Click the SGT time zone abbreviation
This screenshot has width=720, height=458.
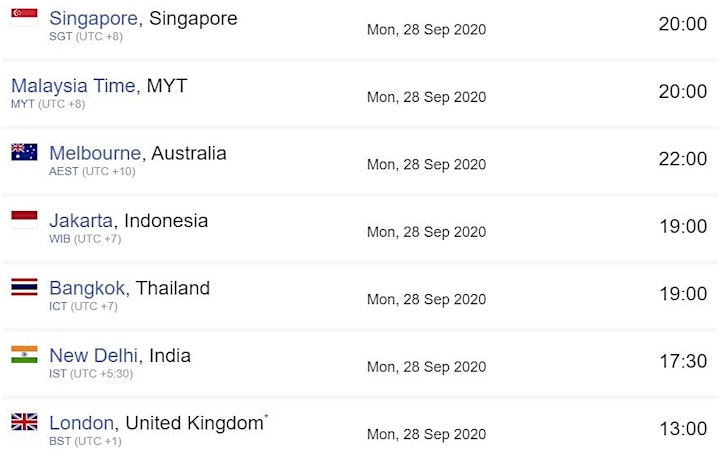(x=61, y=36)
